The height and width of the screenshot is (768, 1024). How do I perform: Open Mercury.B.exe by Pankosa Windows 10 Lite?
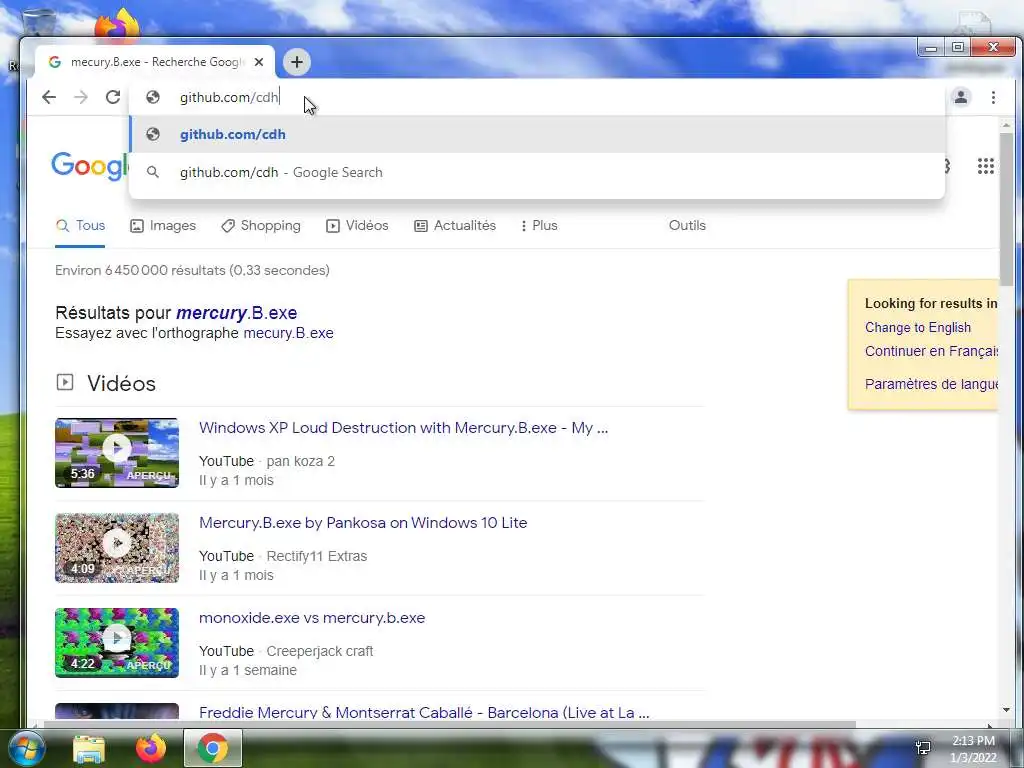[x=362, y=523]
